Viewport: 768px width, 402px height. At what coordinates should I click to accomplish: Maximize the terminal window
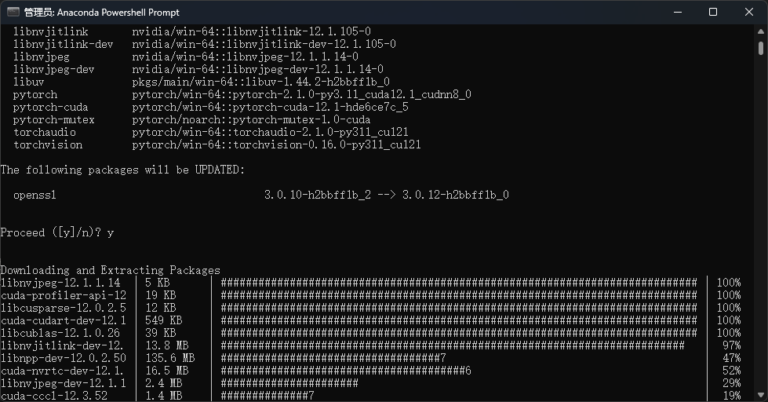pos(713,12)
